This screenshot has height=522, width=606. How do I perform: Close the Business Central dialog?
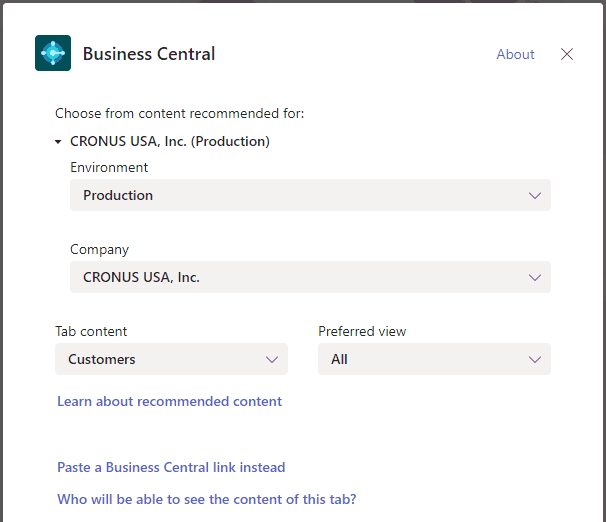point(567,54)
